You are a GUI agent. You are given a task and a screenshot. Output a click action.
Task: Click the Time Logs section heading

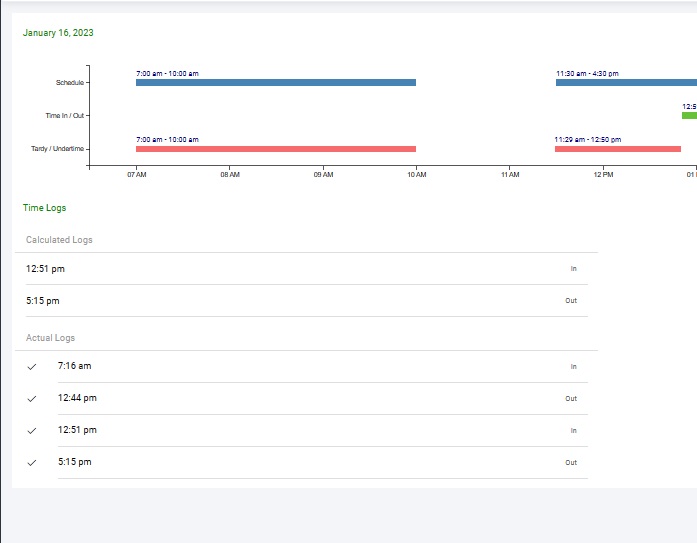click(x=45, y=208)
